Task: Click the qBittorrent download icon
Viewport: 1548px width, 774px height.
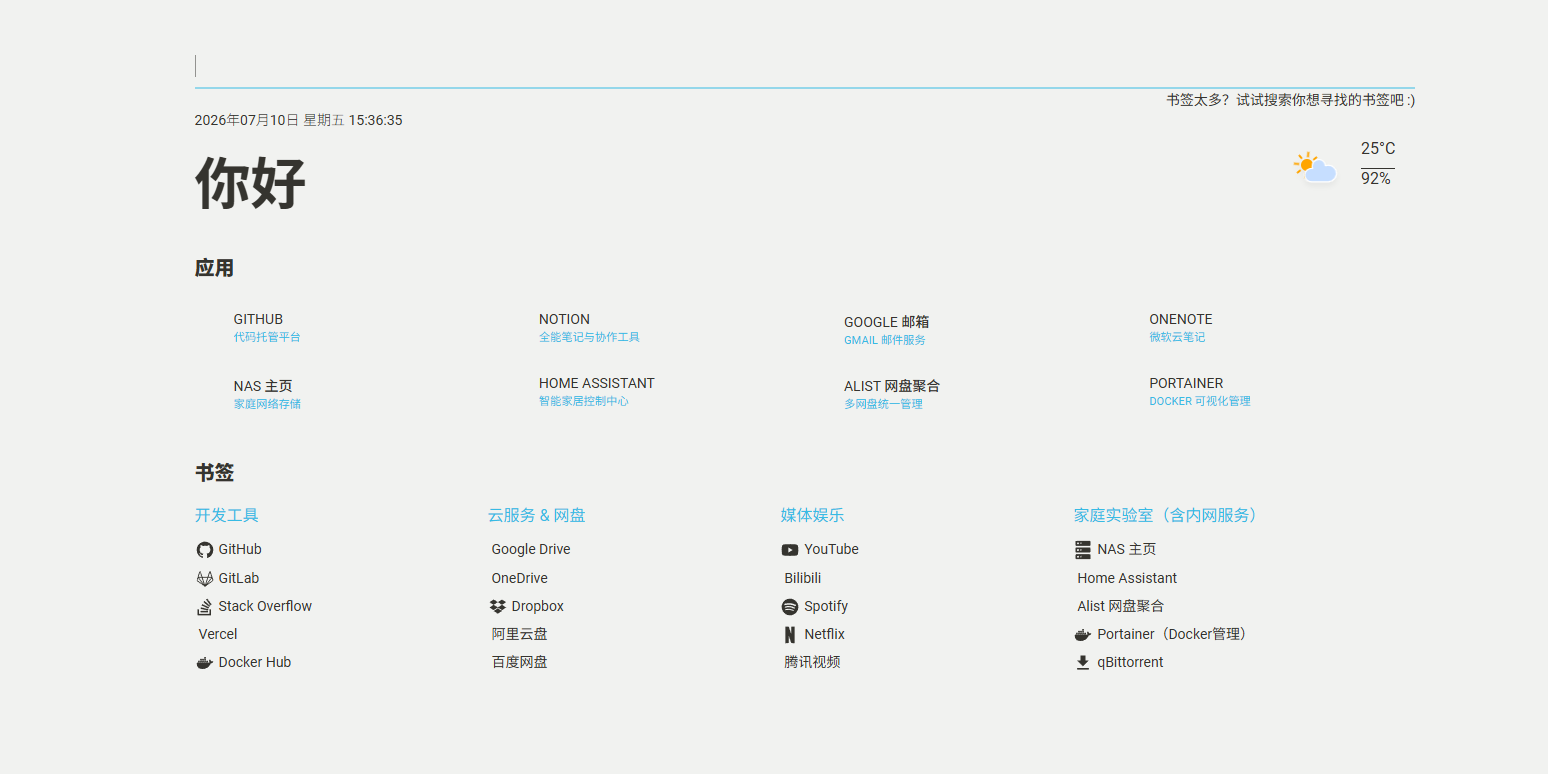Action: point(1083,663)
